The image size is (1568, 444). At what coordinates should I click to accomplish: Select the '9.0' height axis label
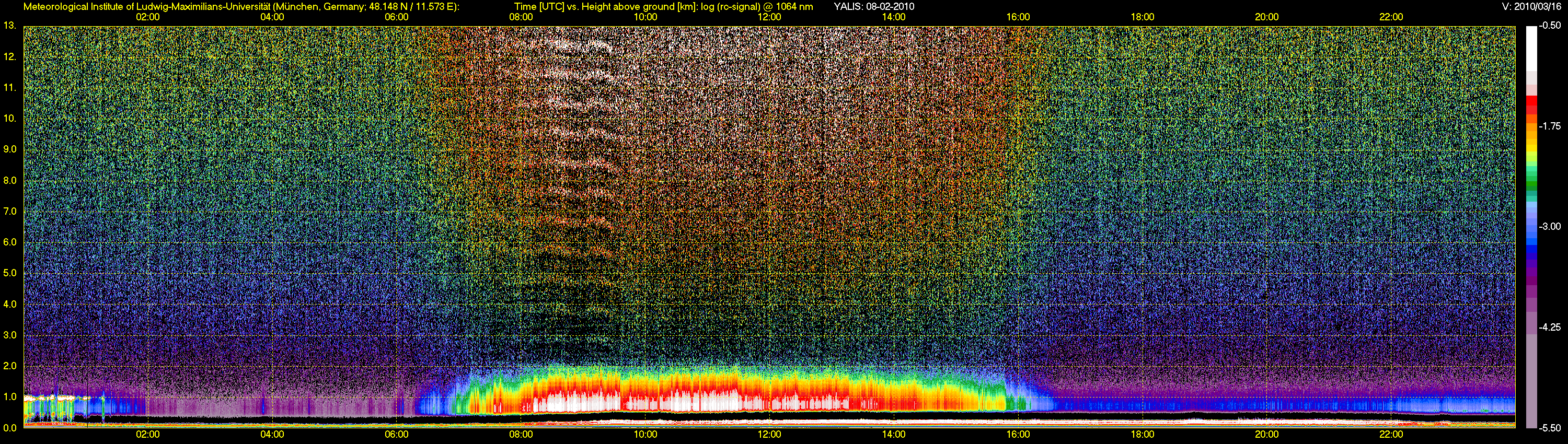(9, 149)
